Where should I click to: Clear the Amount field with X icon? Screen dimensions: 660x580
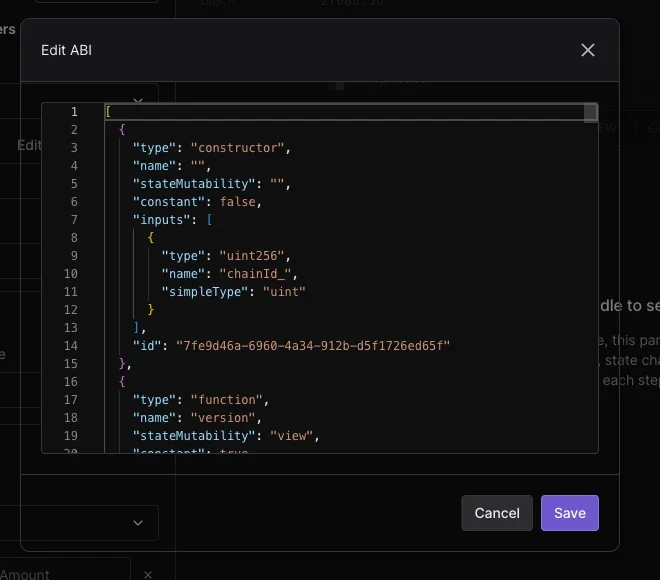click(x=148, y=575)
